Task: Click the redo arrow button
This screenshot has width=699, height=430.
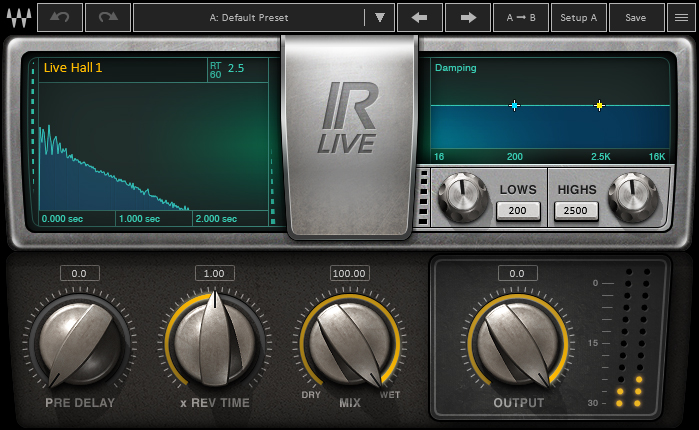Action: click(107, 18)
